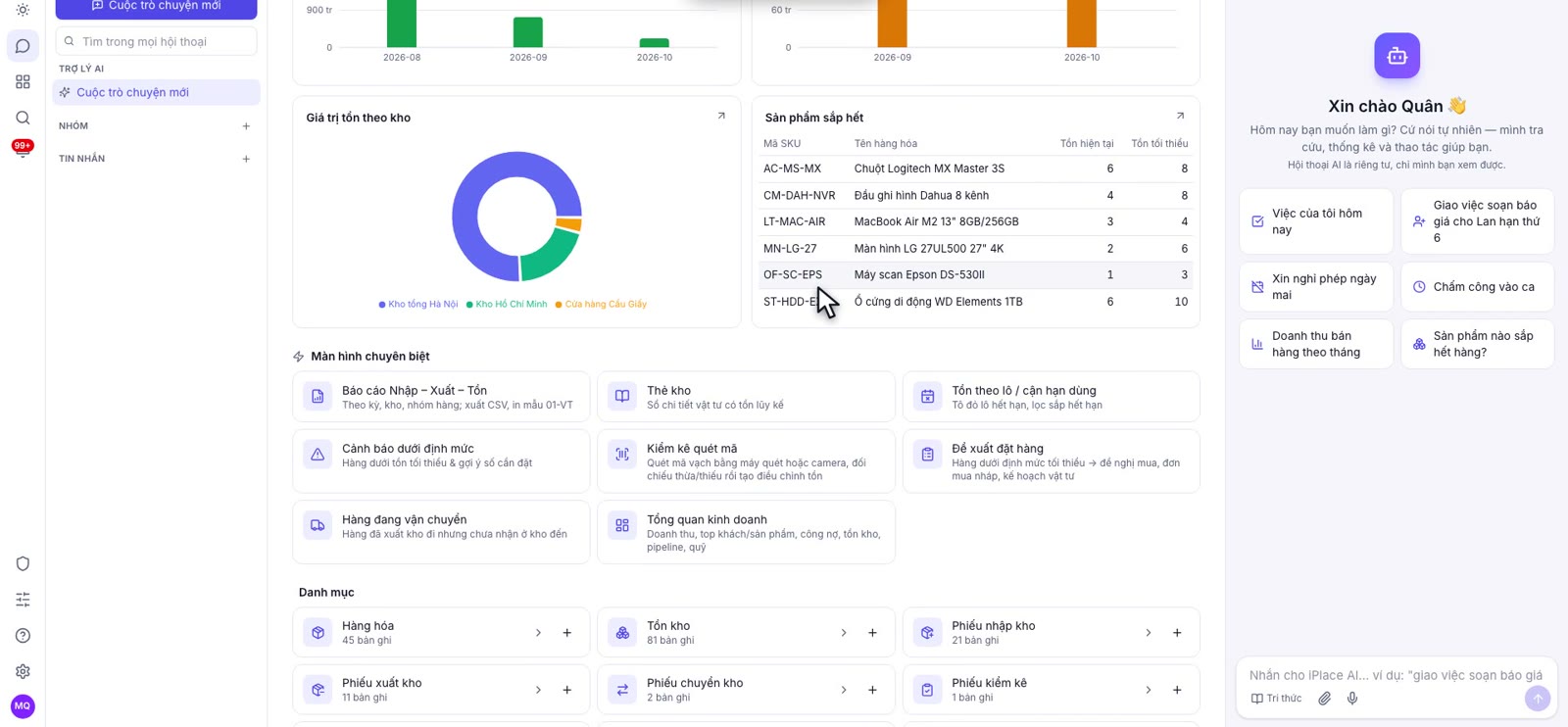Click the send message arrow button
1568x727 pixels.
point(1538,699)
